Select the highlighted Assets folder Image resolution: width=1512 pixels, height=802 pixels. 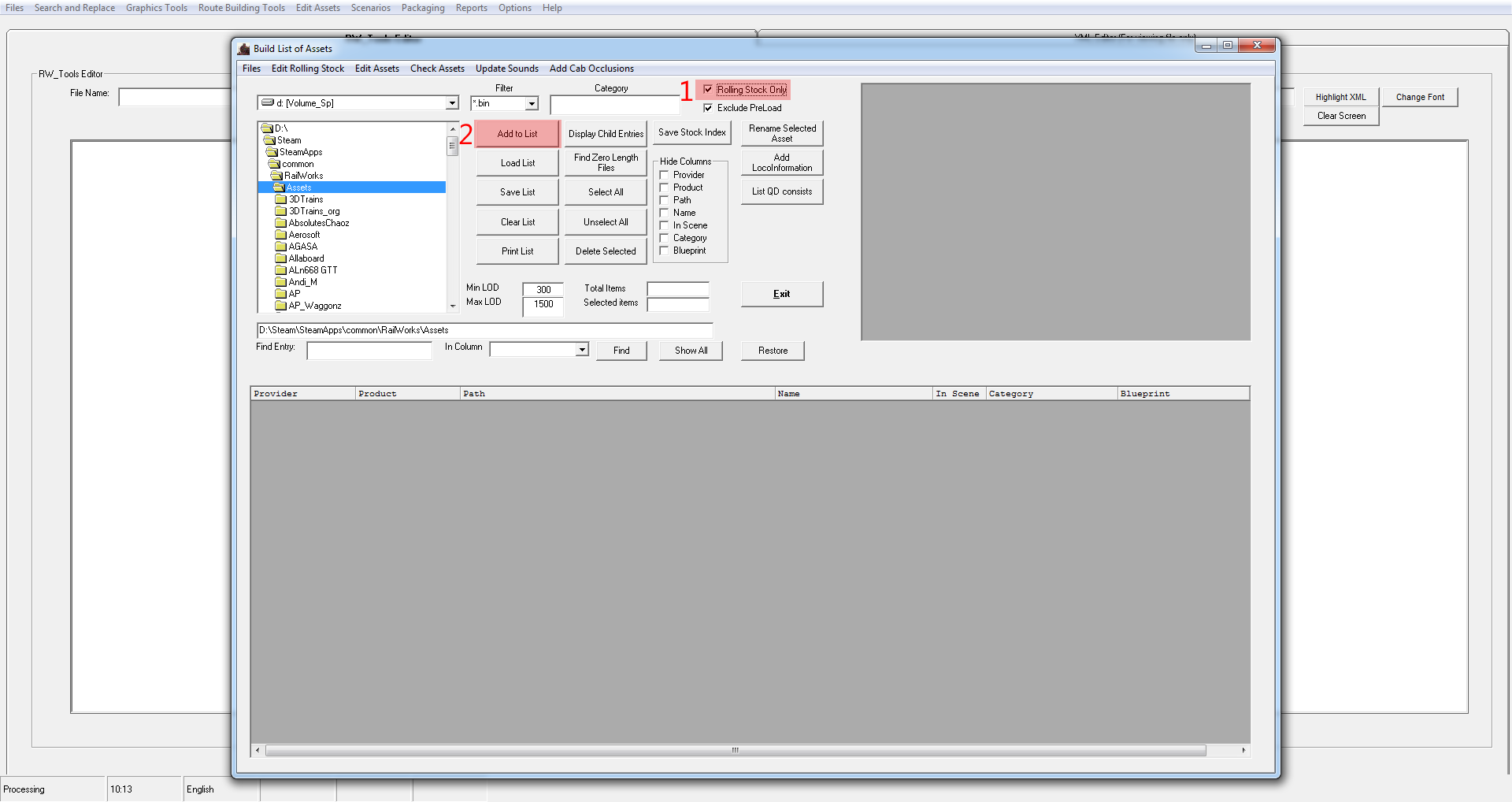[352, 188]
